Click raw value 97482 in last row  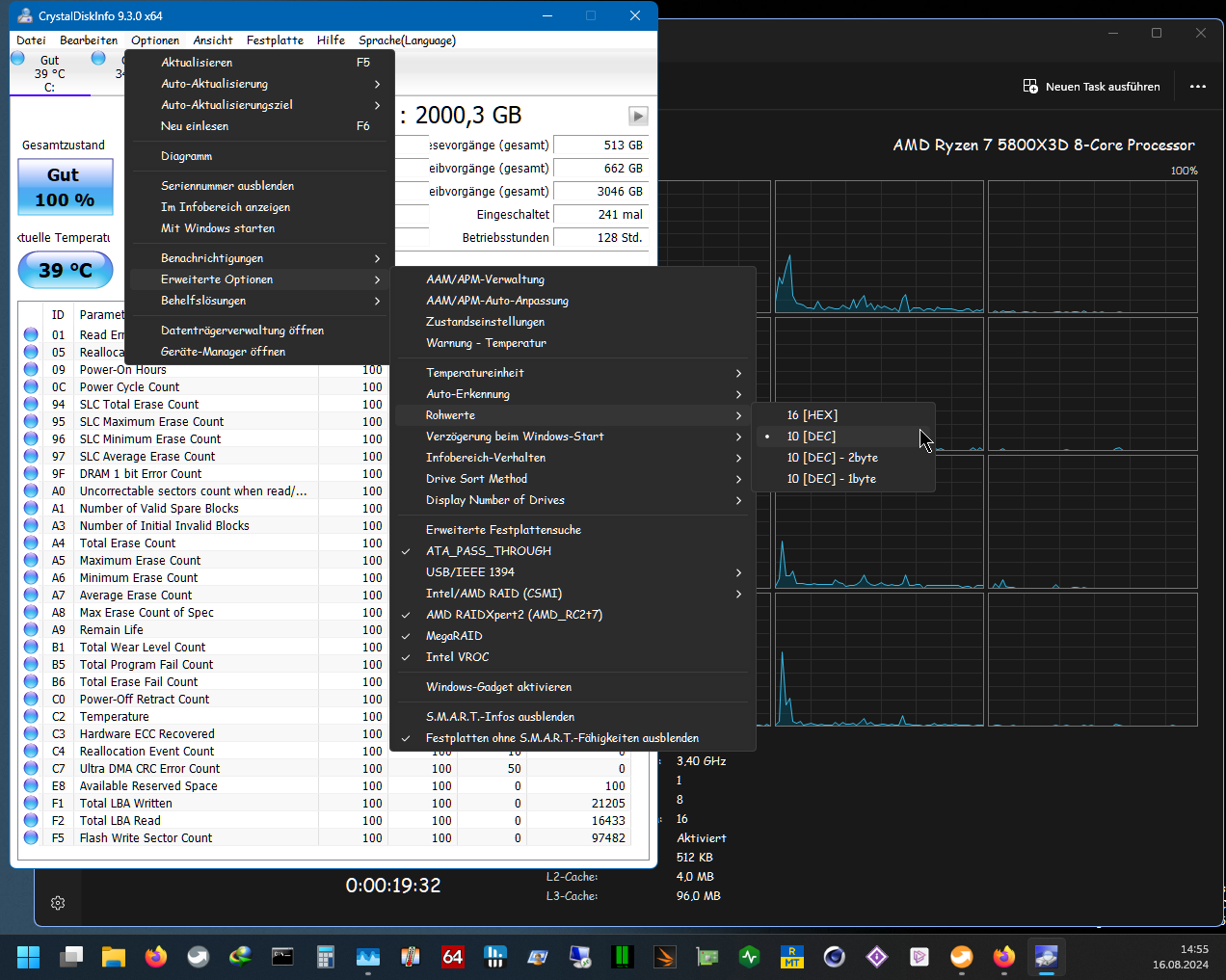point(608,838)
